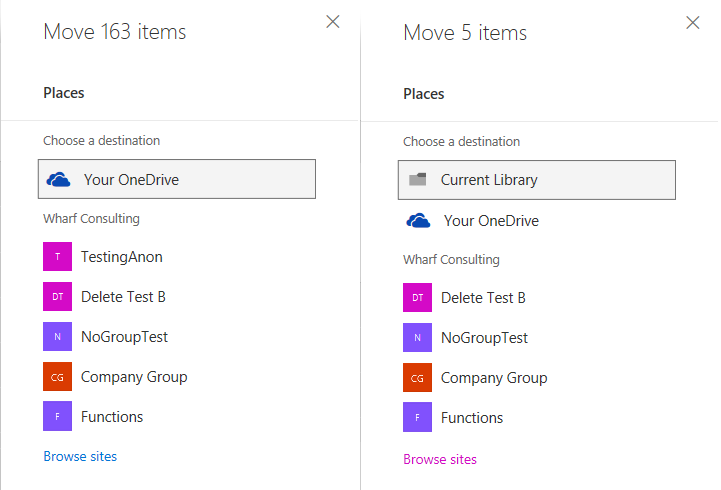Viewport: 721px width, 490px height.
Task: Choose Functions label in Move 5 items panel
Action: (472, 418)
